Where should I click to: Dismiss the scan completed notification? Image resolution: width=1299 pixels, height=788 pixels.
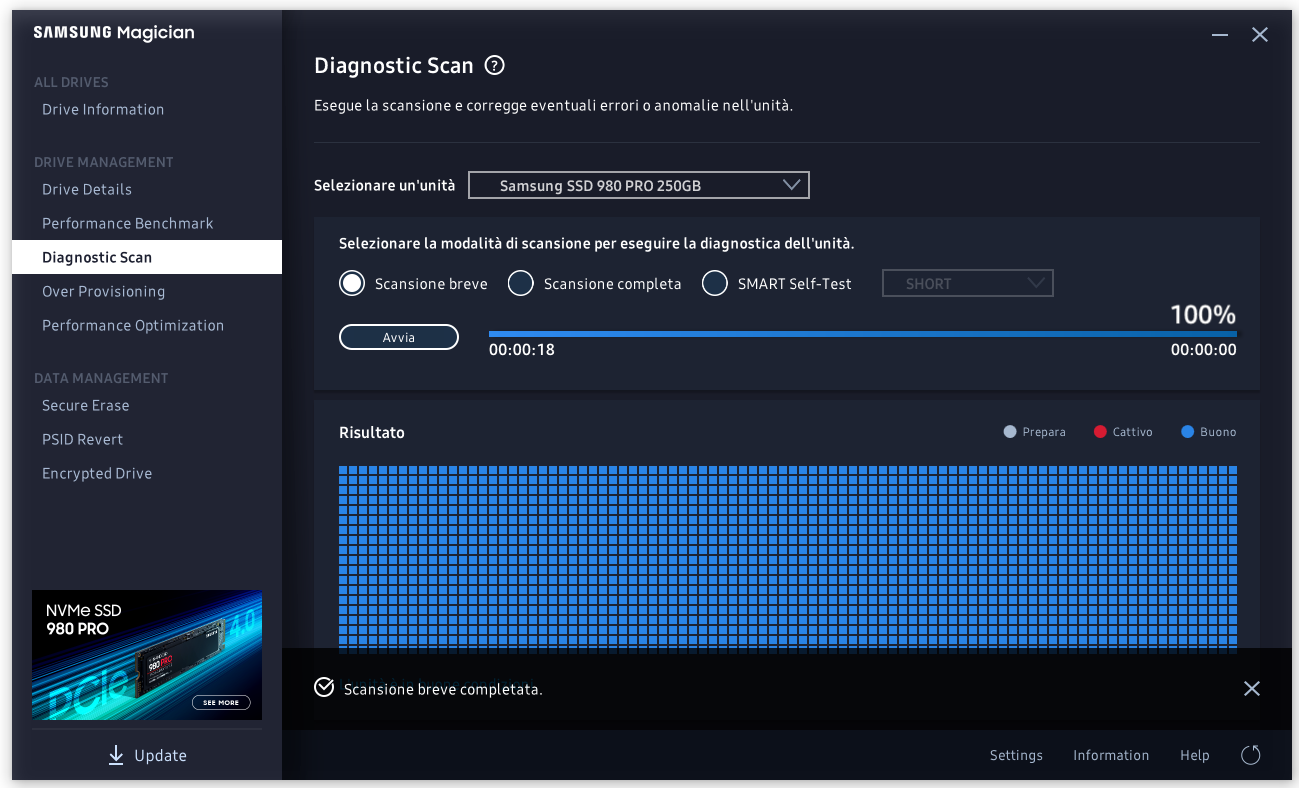coord(1251,688)
